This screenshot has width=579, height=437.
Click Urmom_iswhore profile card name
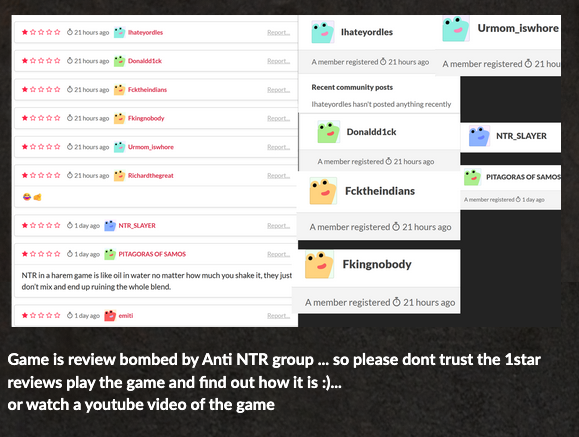click(x=518, y=28)
